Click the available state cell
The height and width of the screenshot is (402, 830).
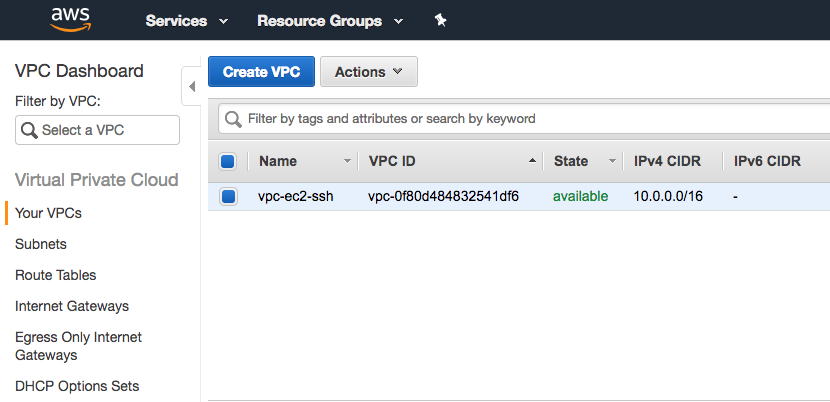(x=581, y=196)
